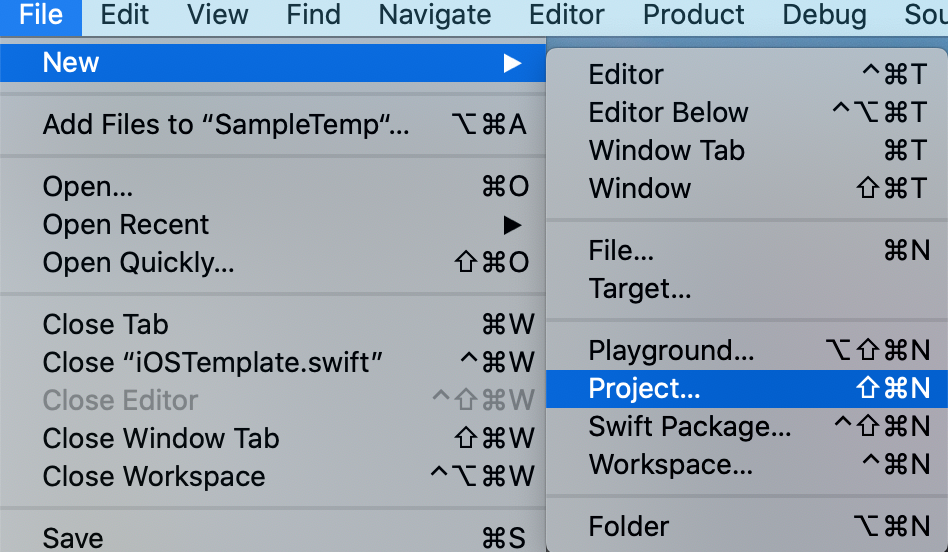Open a new Window Tab

coord(747,151)
